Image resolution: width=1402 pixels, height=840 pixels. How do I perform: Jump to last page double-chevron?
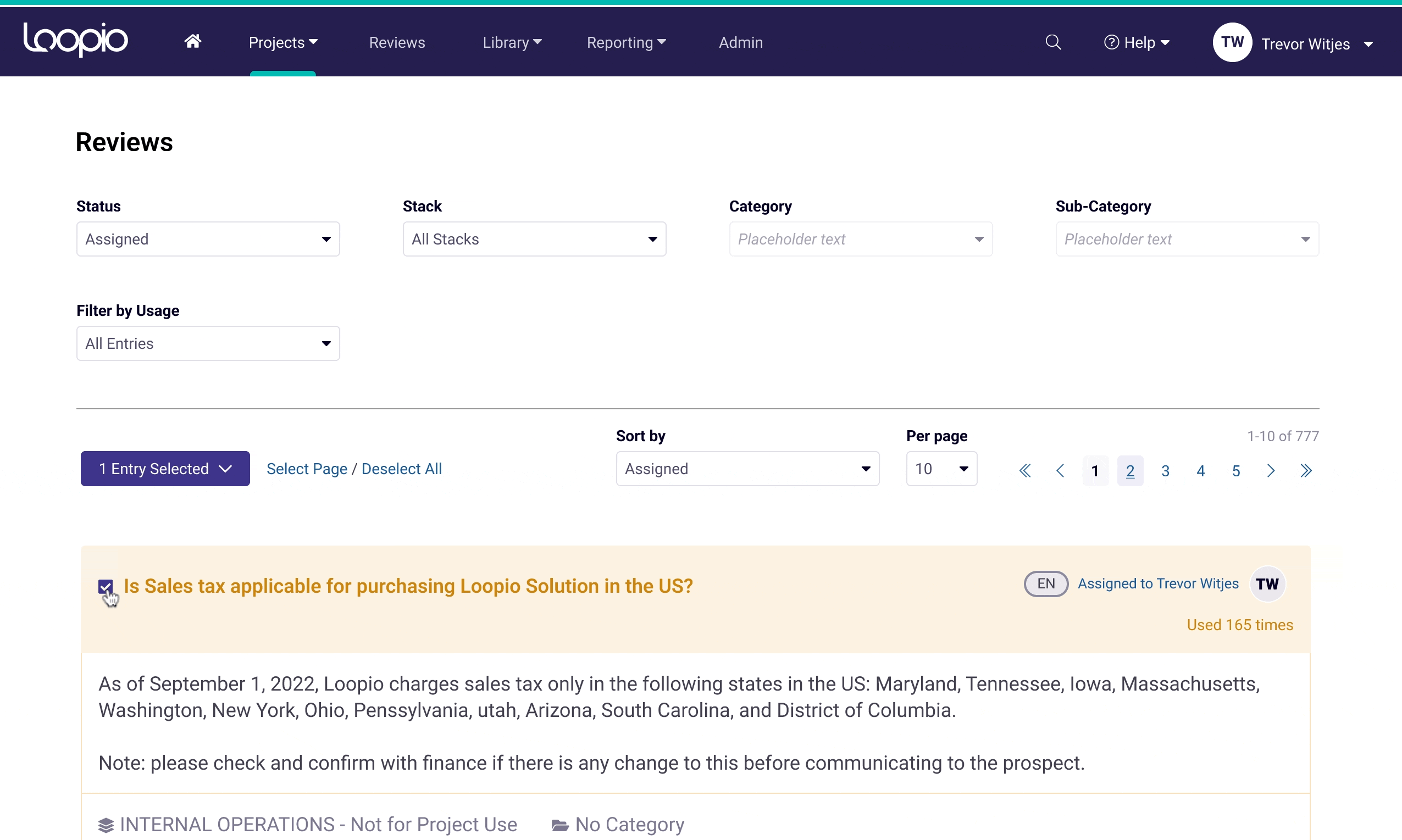click(1306, 470)
